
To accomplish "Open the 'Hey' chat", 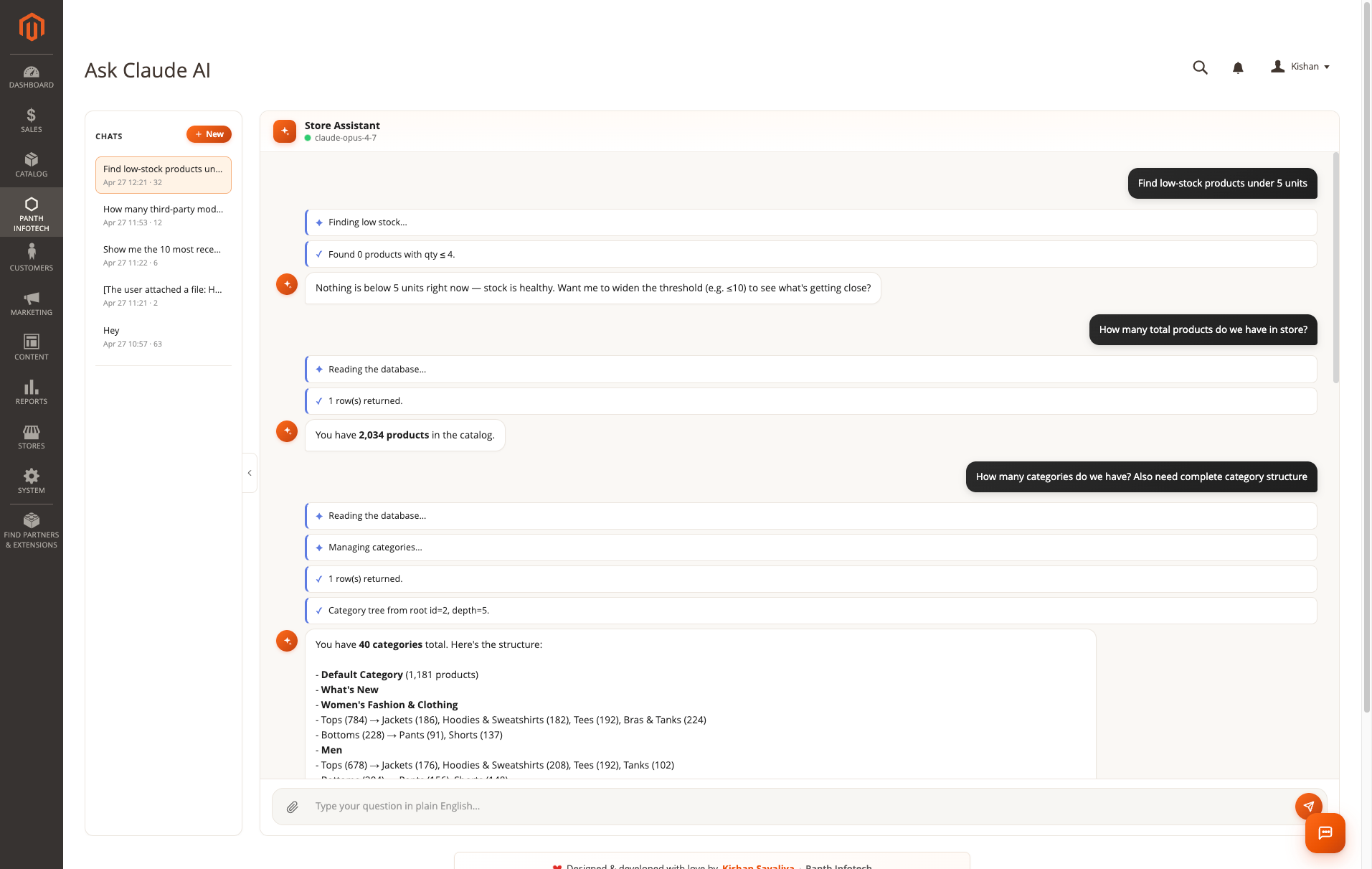I will (164, 337).
